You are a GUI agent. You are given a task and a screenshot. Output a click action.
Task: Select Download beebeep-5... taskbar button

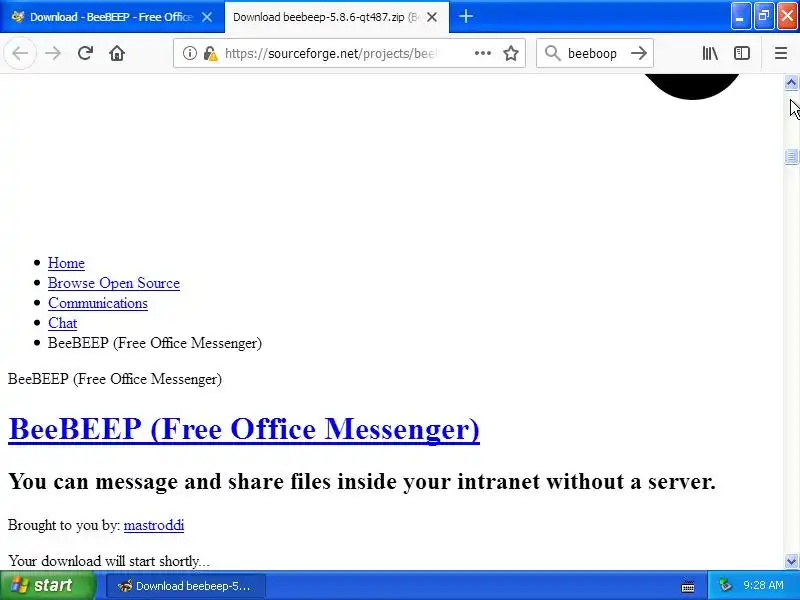coord(185,586)
